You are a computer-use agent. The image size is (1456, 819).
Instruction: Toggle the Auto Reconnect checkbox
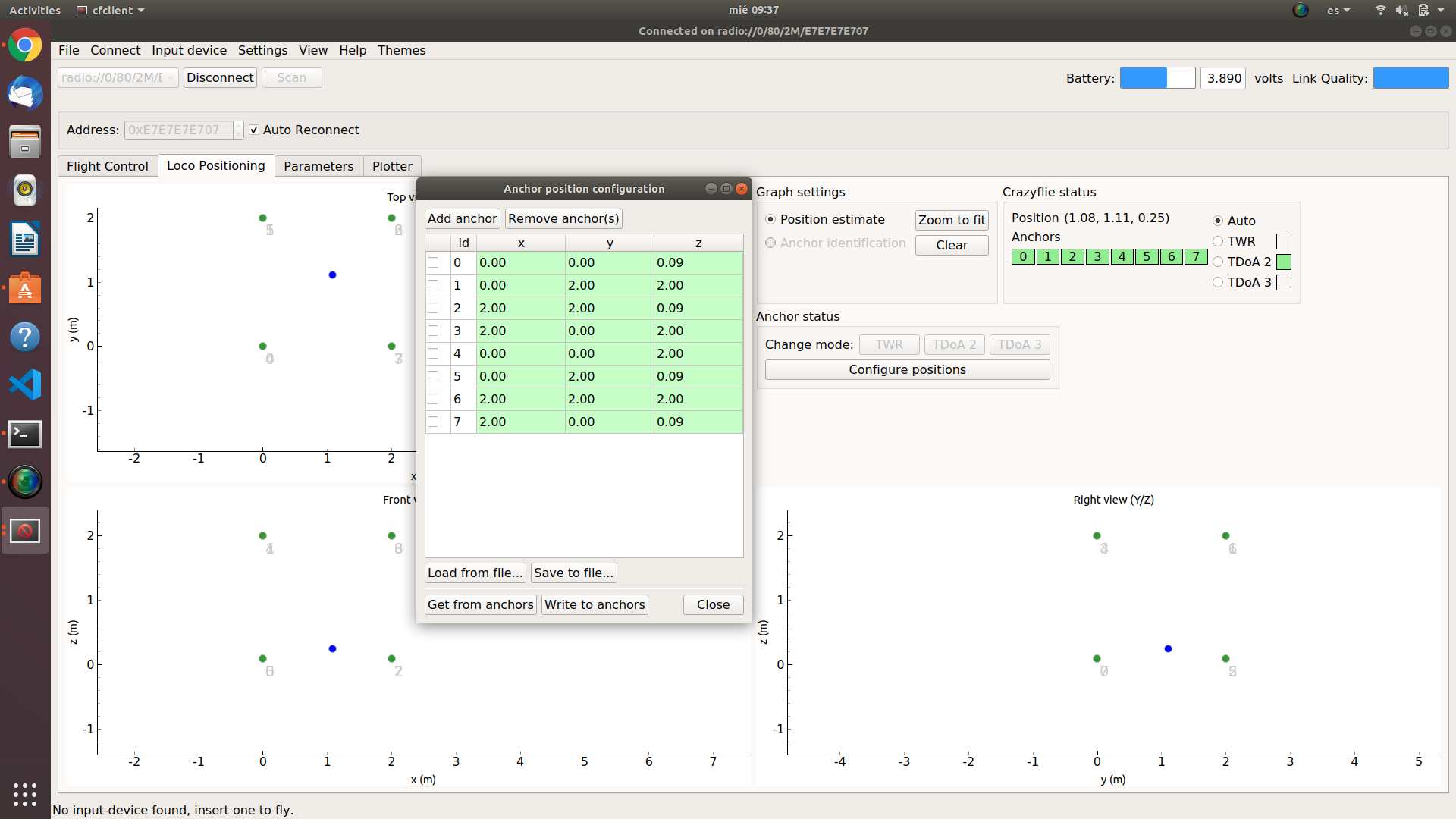254,130
